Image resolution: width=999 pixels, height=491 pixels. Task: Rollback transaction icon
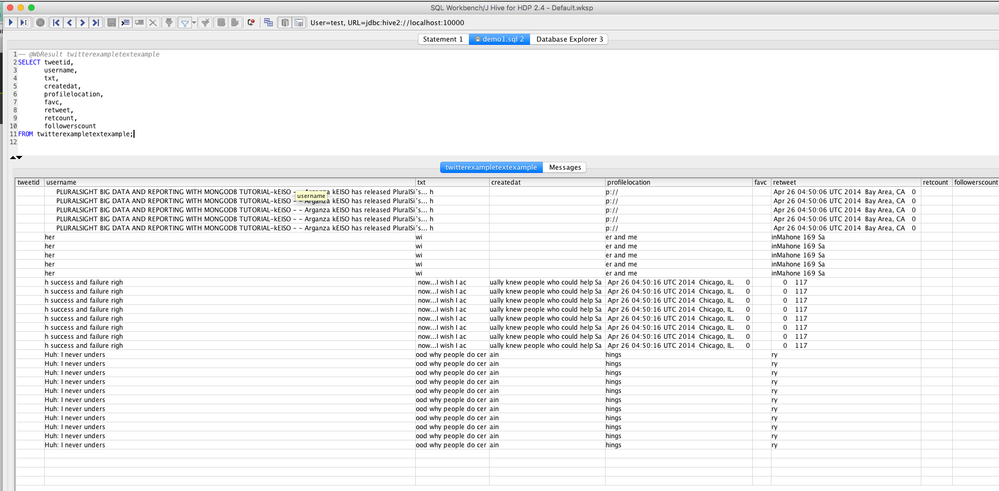[234, 22]
